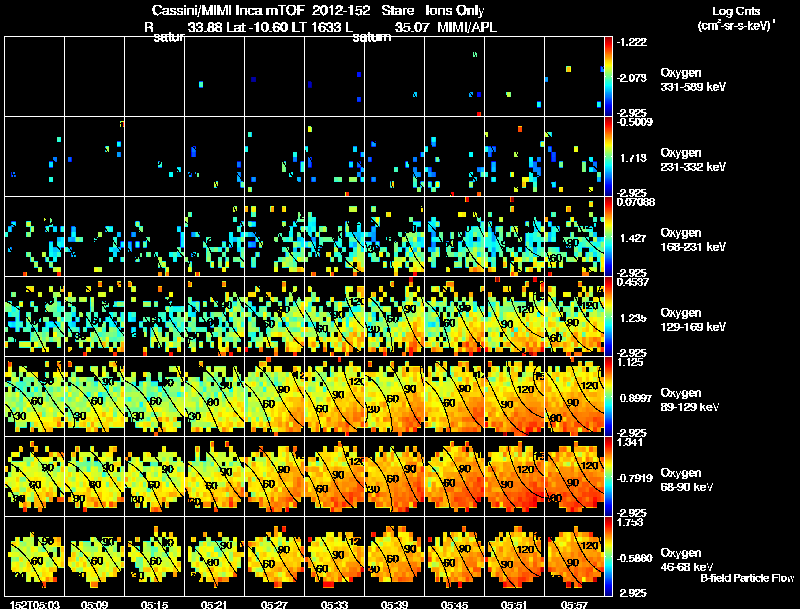Click the Oxygen 231-332 keV panel at 05:33
800x609 pixels.
click(335, 157)
